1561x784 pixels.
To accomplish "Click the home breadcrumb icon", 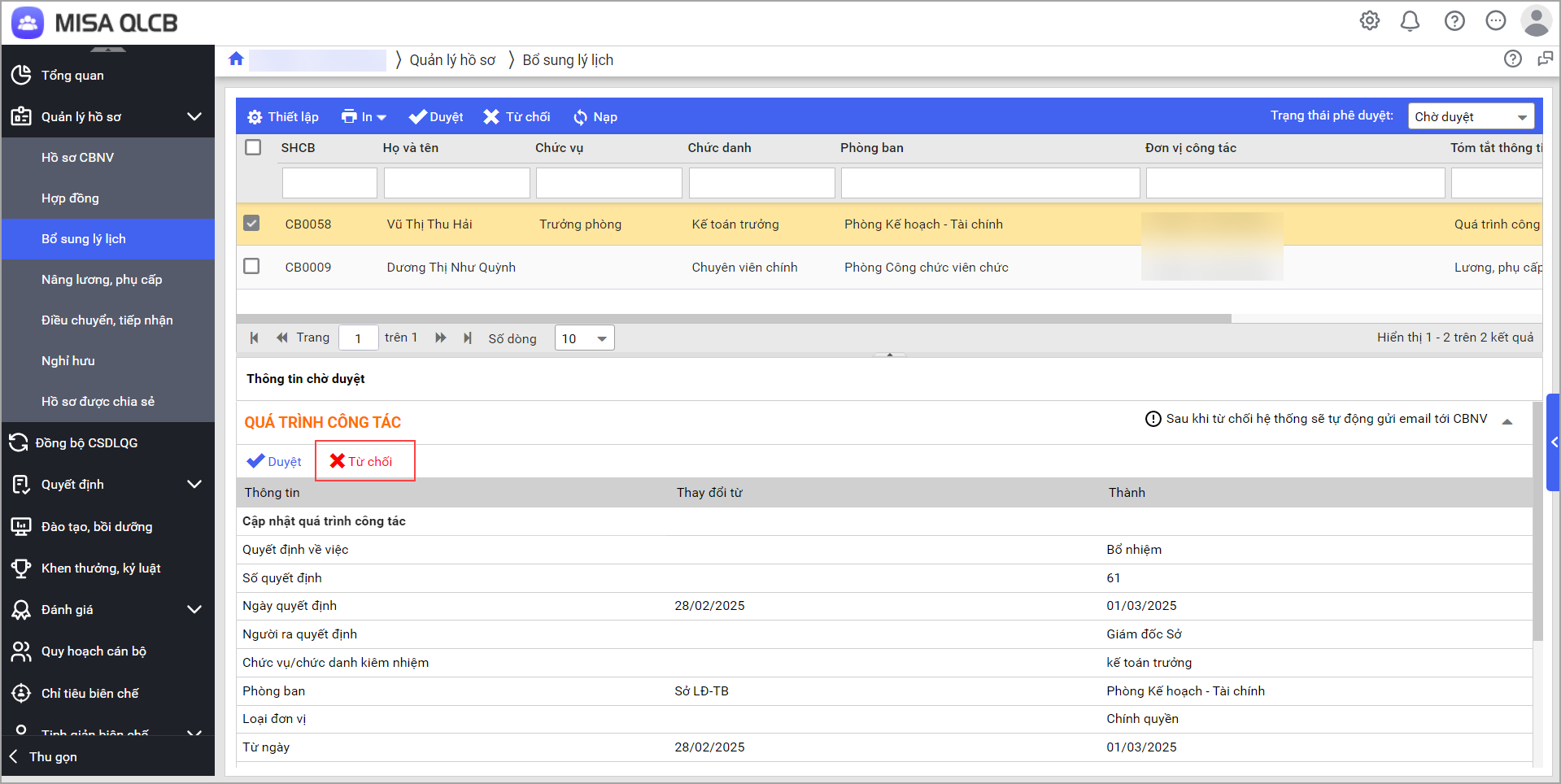I will point(236,59).
